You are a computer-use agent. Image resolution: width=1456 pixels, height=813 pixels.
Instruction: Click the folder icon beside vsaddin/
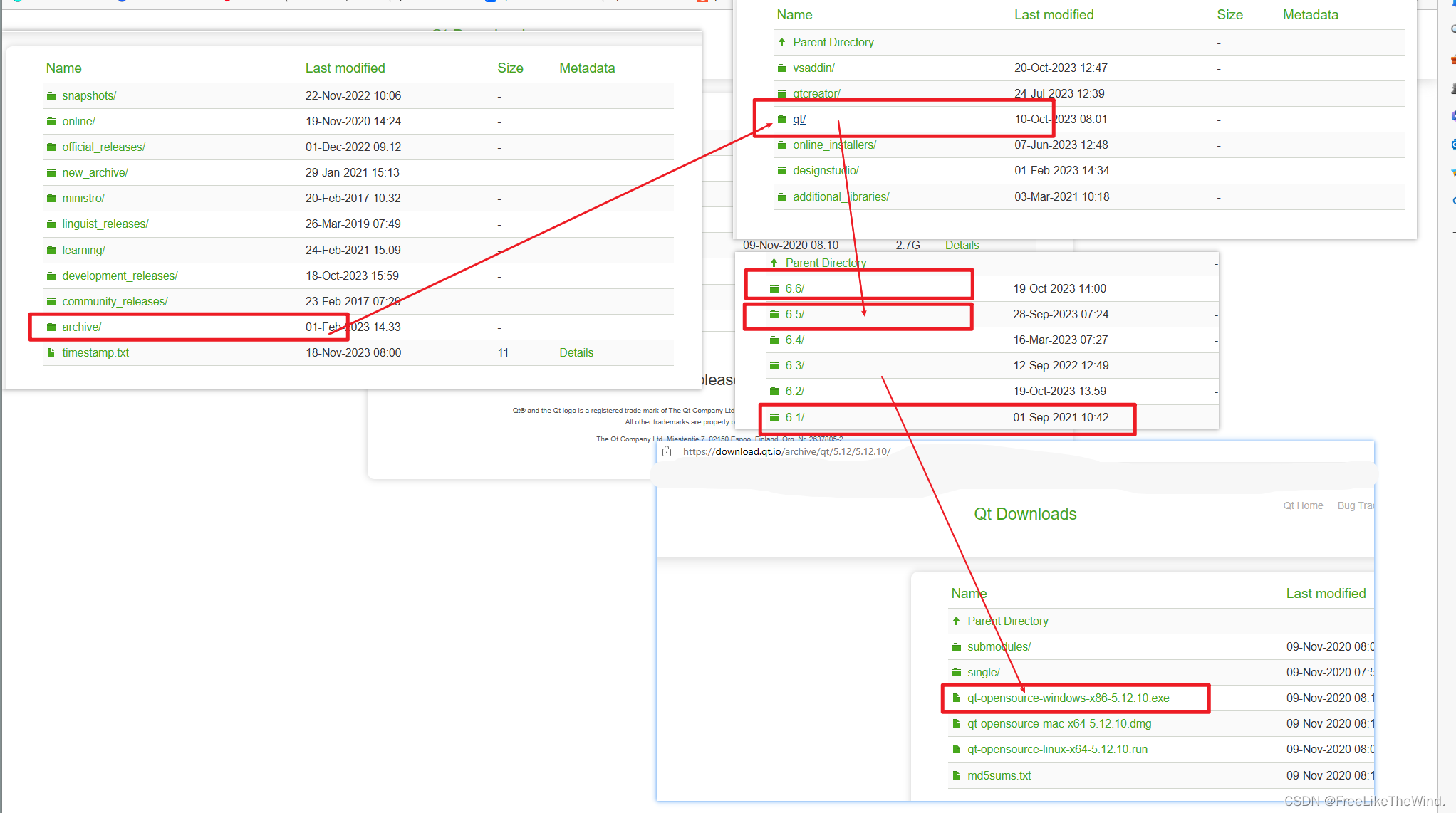[x=782, y=68]
